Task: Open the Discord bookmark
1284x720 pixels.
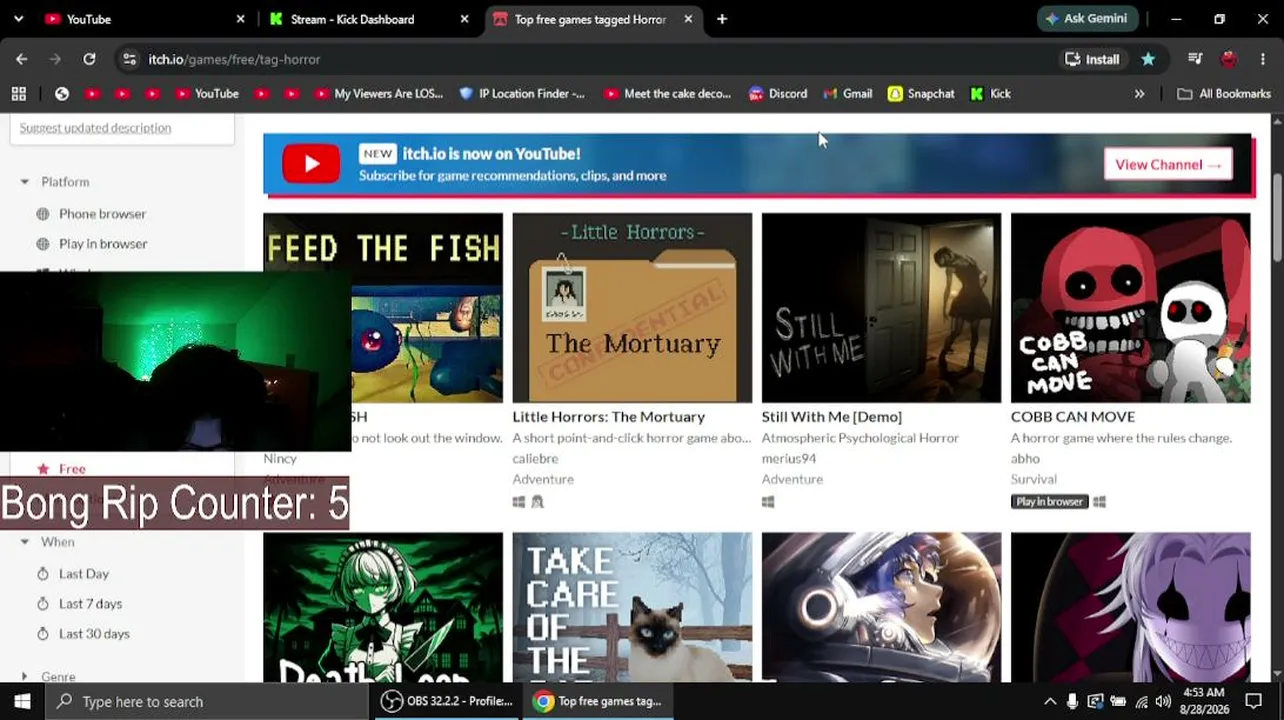Action: [x=777, y=93]
